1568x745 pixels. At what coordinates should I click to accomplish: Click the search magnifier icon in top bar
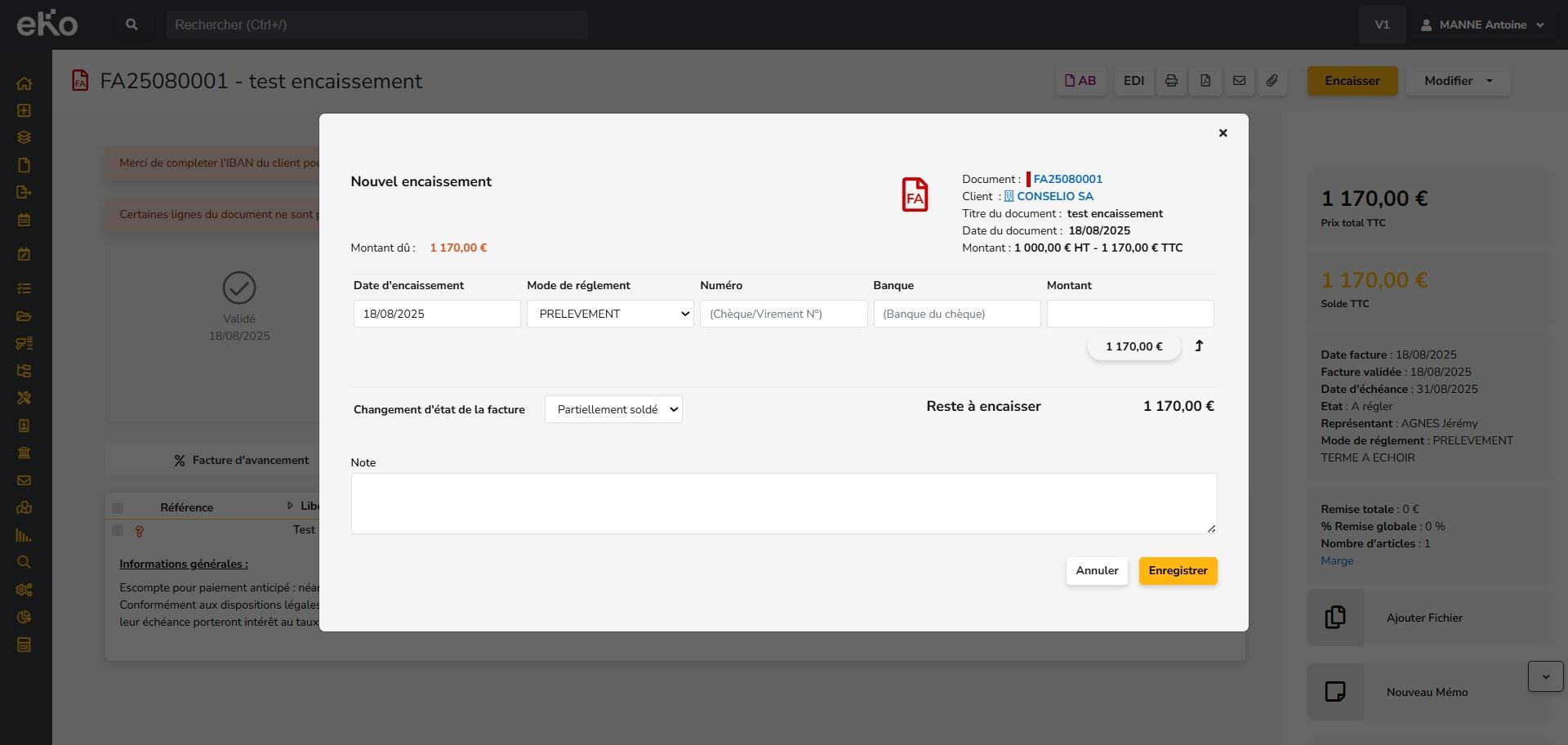point(131,25)
